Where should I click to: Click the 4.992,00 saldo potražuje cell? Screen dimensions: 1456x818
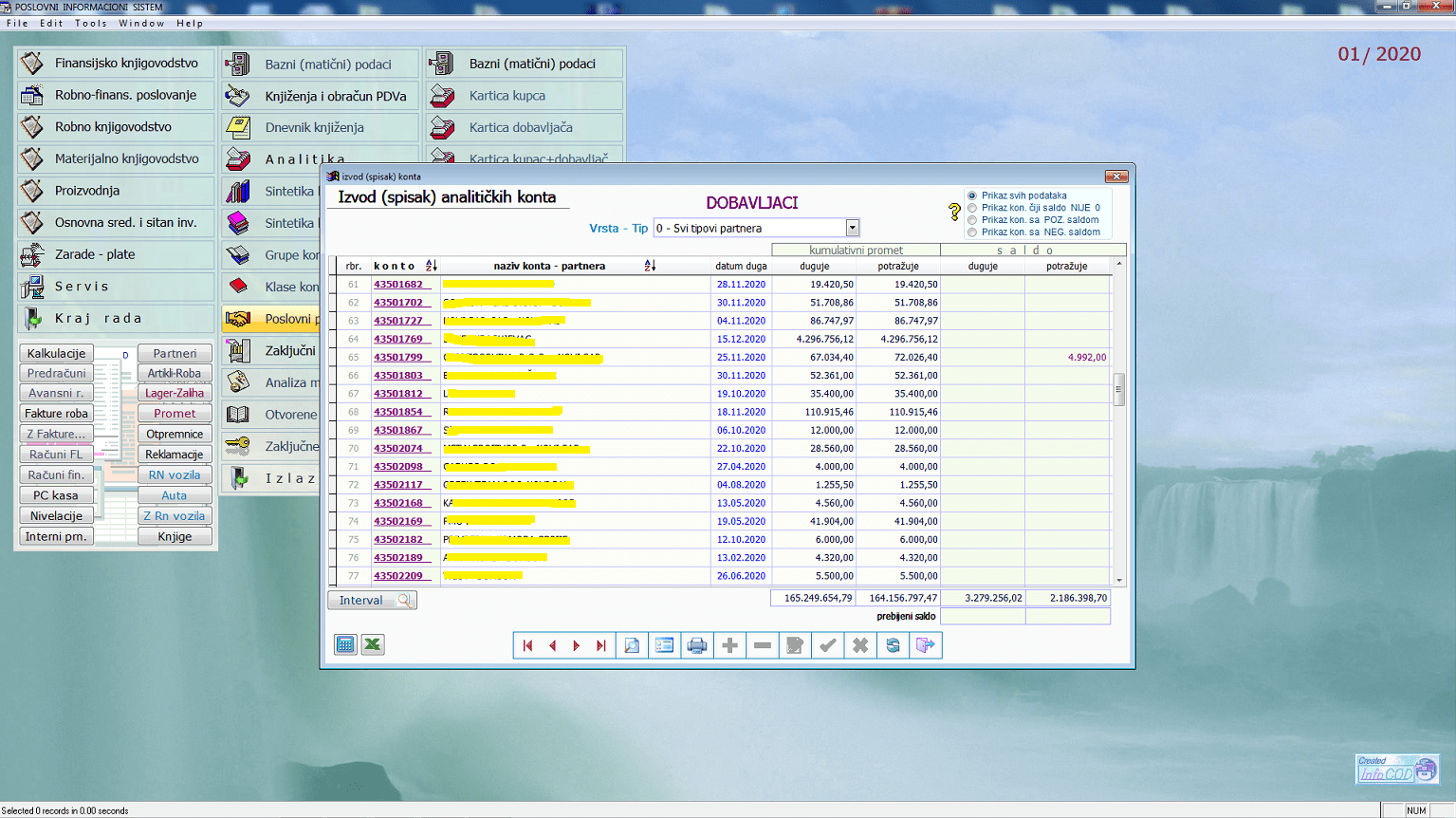1067,357
